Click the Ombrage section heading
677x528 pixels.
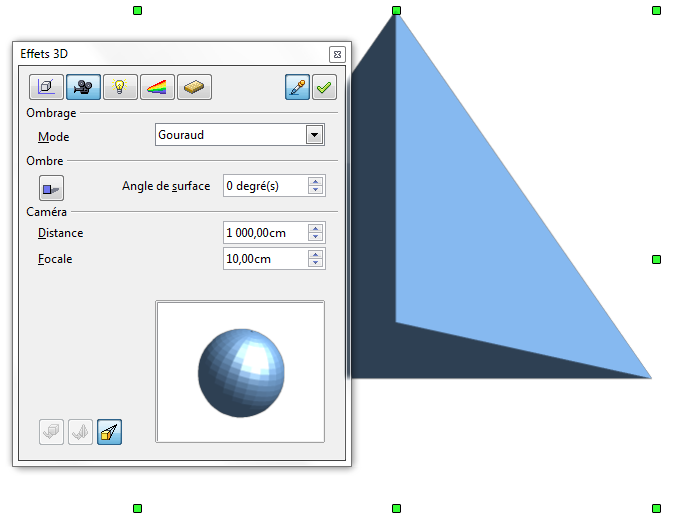coord(51,113)
